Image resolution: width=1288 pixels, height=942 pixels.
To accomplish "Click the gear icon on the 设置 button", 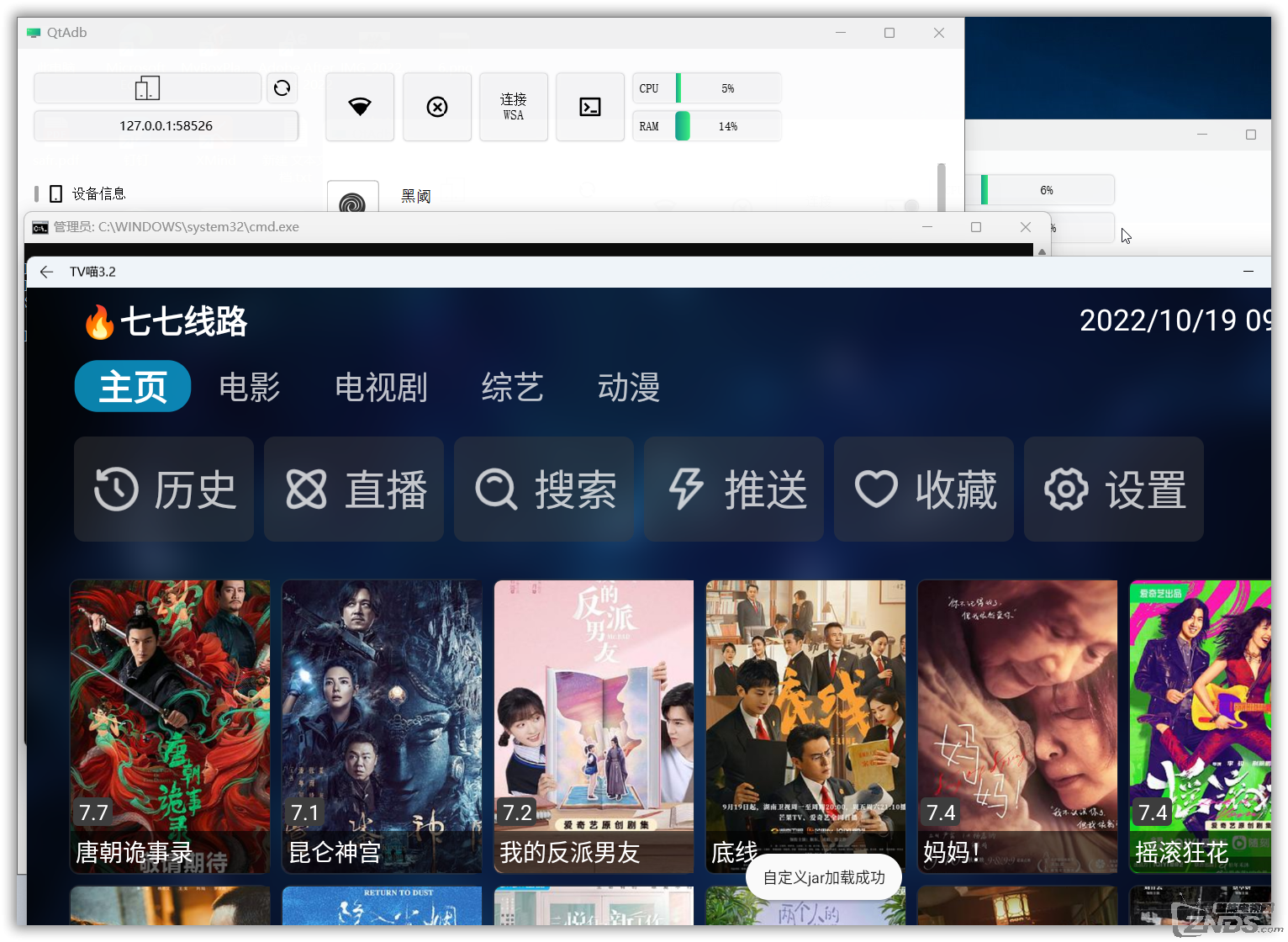I will 1066,490.
